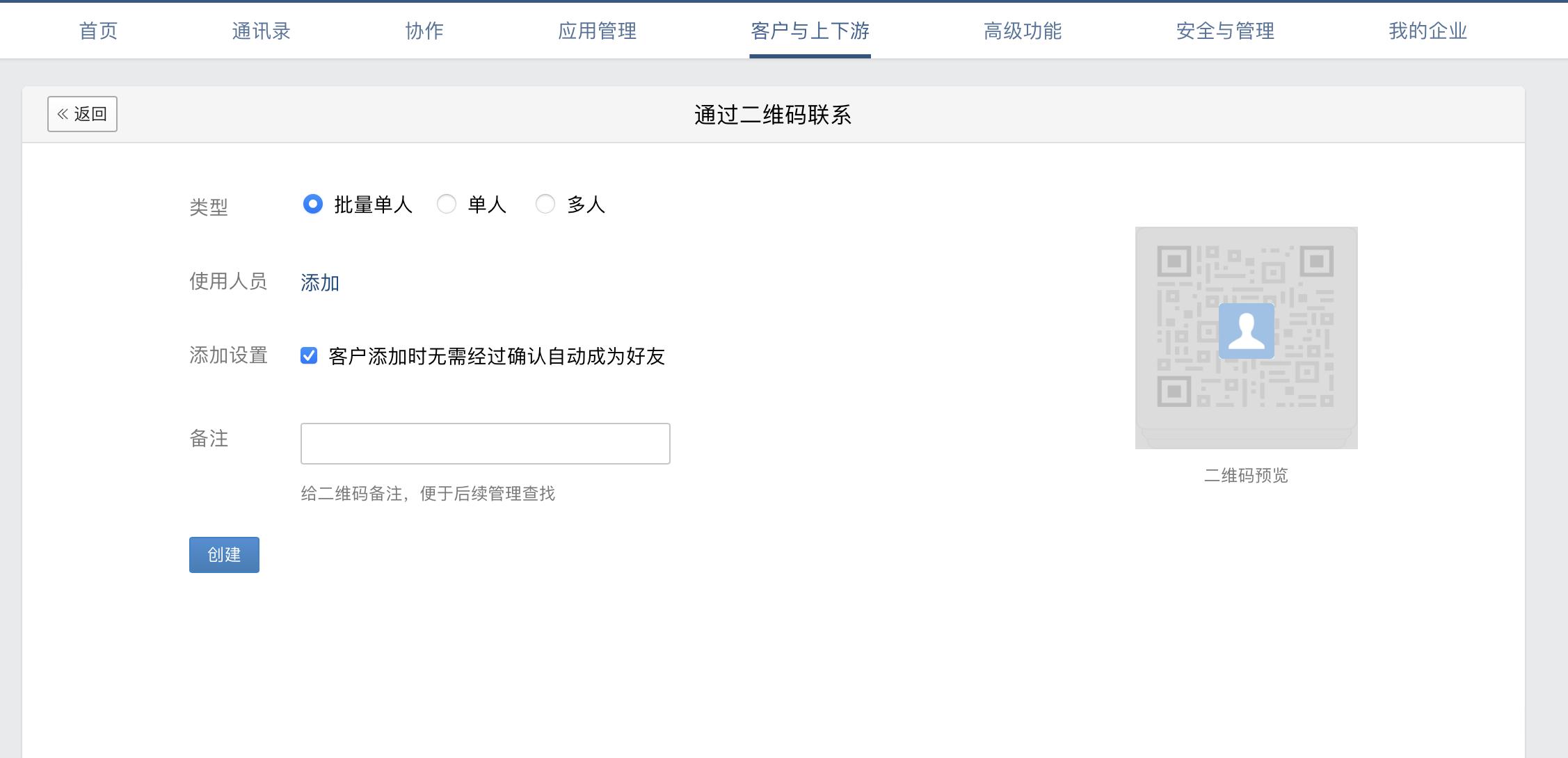1568x758 pixels.
Task: Click the « back arrow icon
Action: click(62, 113)
